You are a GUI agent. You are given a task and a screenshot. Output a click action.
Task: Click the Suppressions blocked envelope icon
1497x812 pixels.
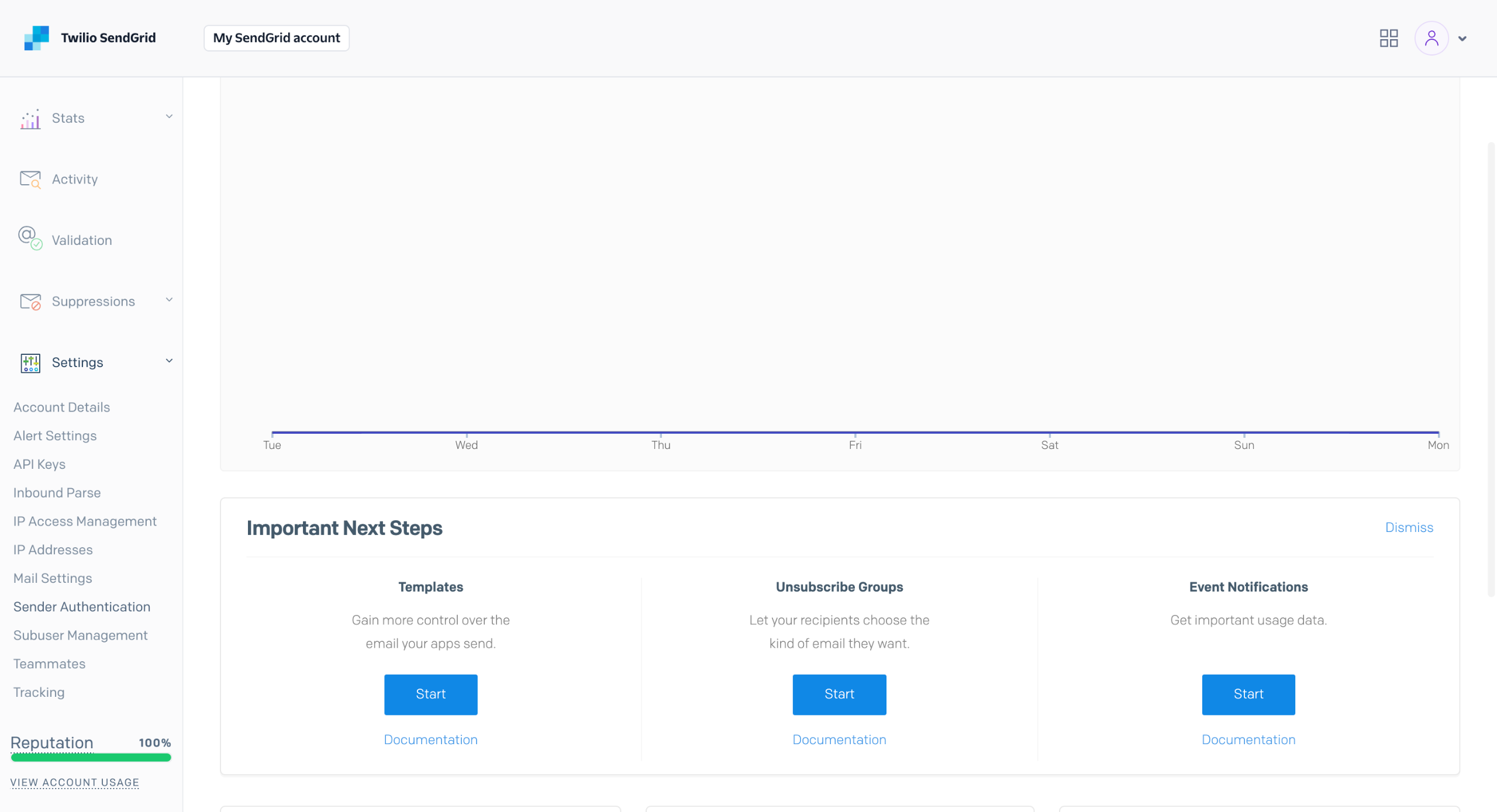pyautogui.click(x=30, y=302)
